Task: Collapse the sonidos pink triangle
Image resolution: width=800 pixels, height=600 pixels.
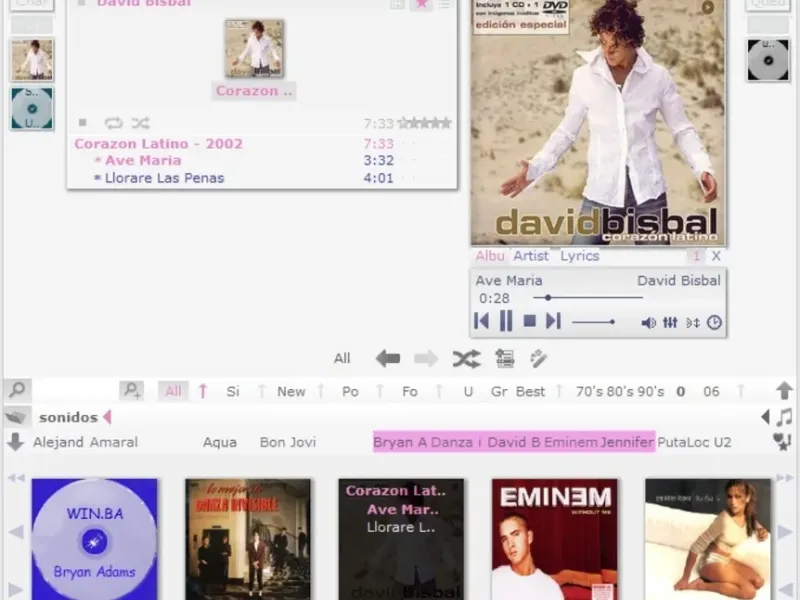Action: (x=107, y=417)
